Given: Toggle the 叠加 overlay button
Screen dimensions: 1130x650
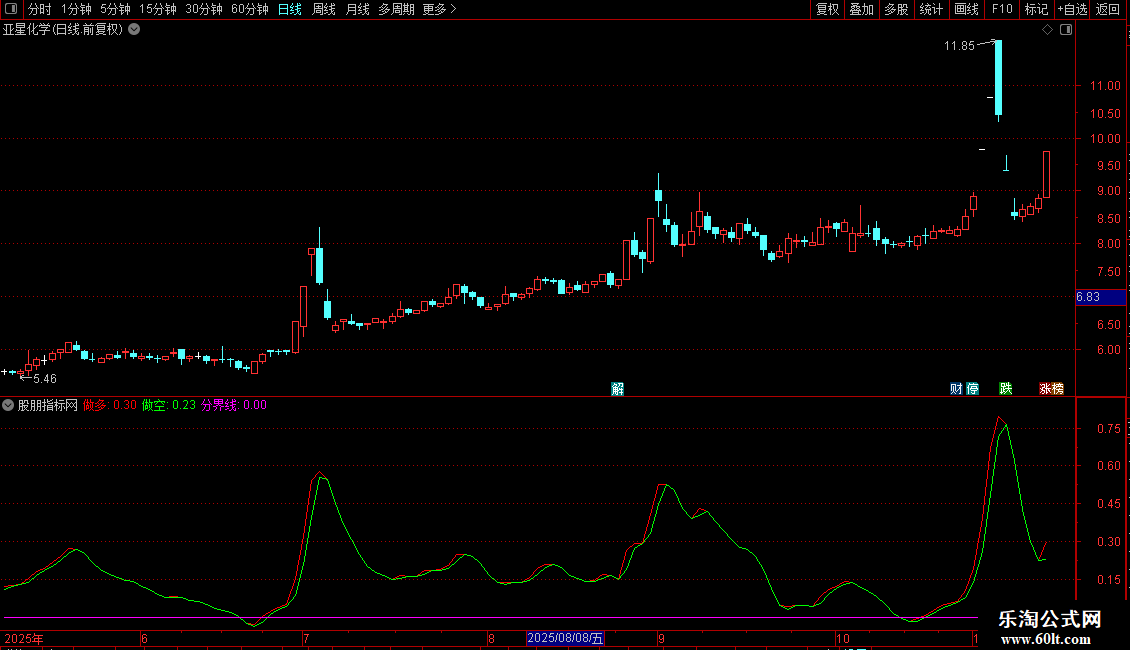Looking at the screenshot, I should point(861,9).
